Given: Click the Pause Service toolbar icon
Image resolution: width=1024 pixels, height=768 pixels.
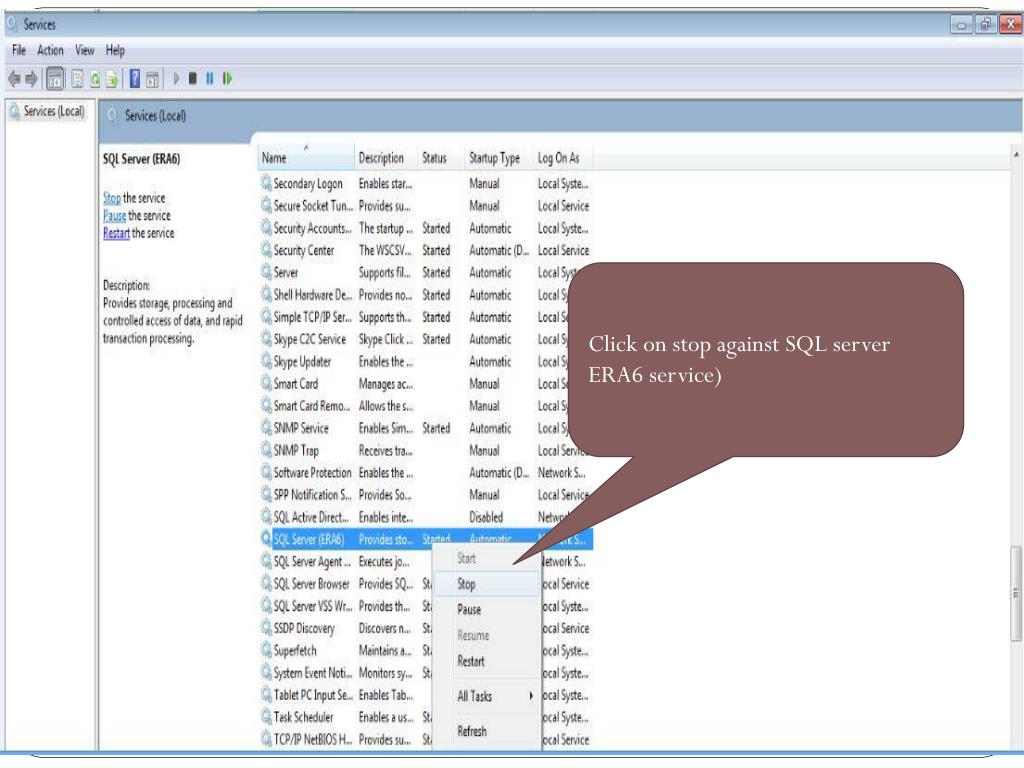Looking at the screenshot, I should coord(210,78).
